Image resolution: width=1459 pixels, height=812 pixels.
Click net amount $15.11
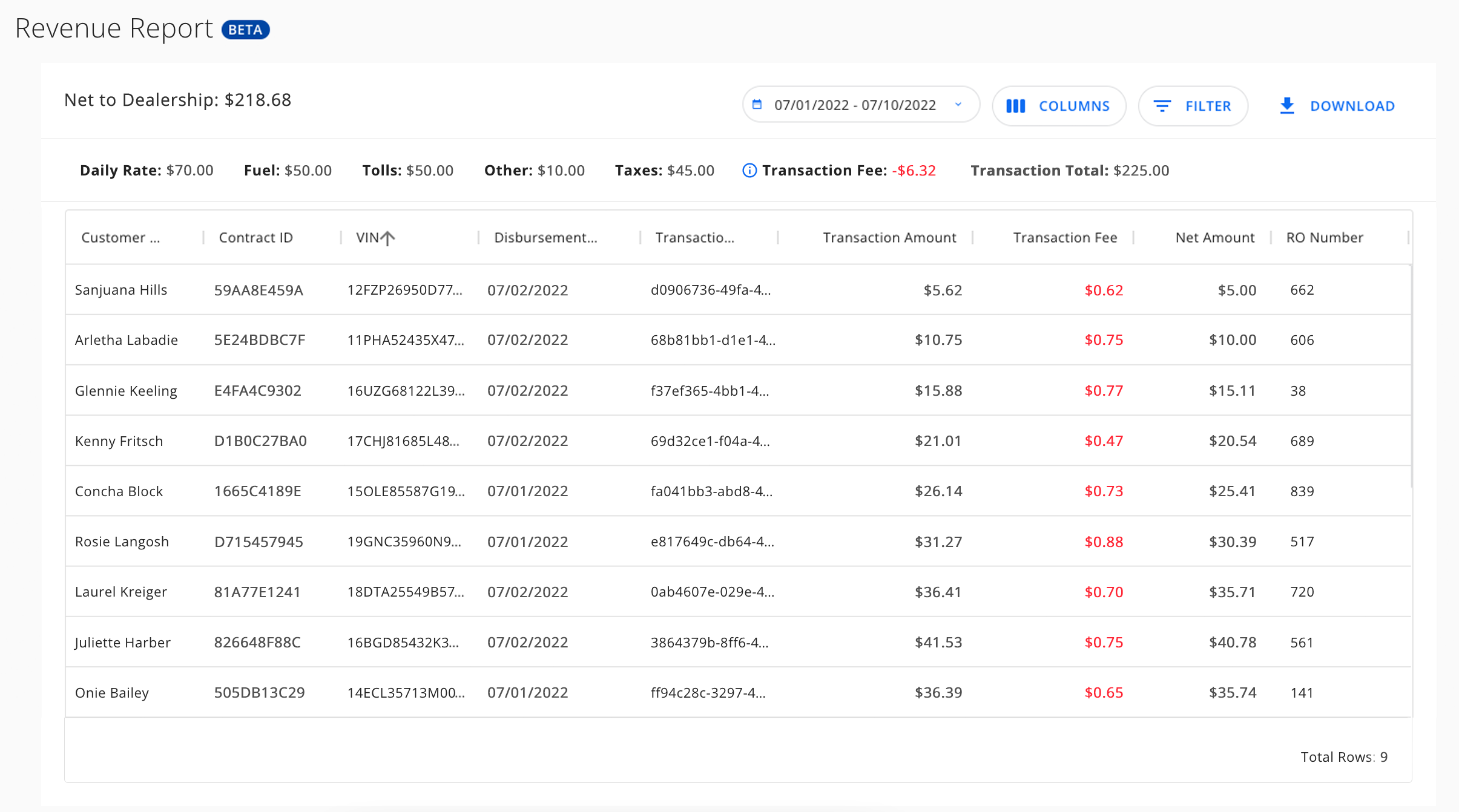click(x=1232, y=391)
